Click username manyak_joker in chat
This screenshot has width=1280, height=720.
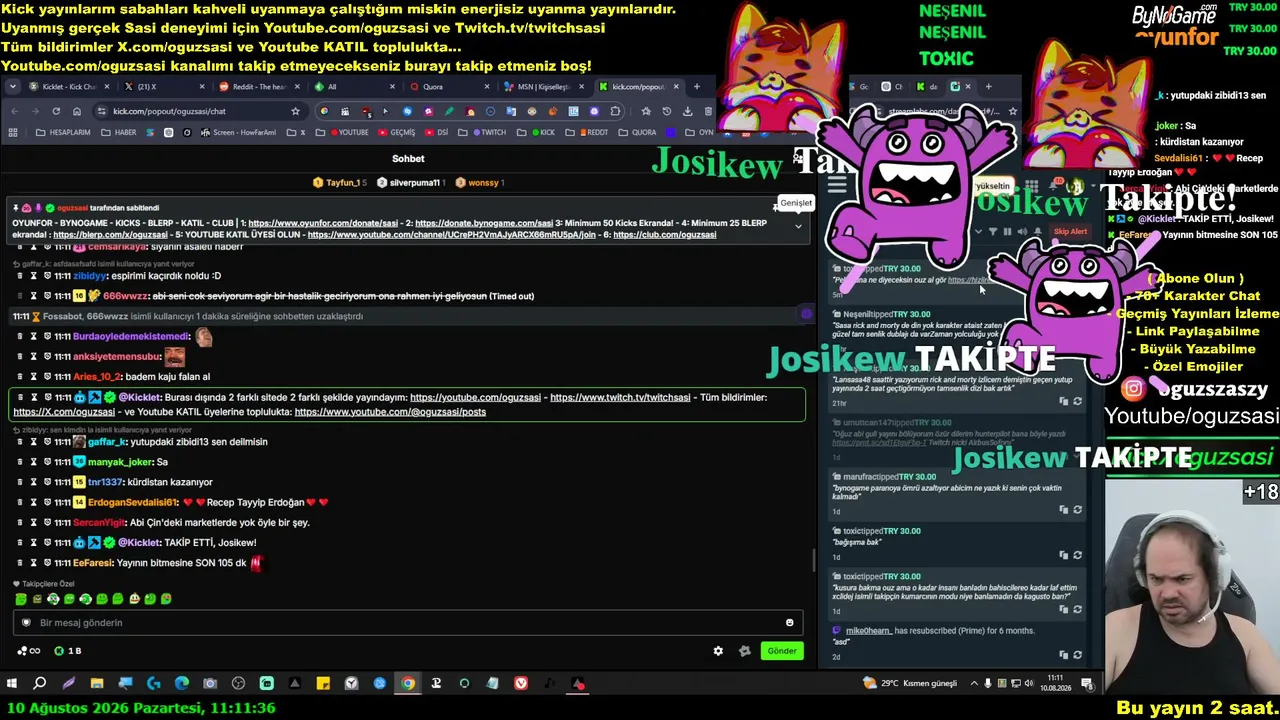pyautogui.click(x=121, y=462)
